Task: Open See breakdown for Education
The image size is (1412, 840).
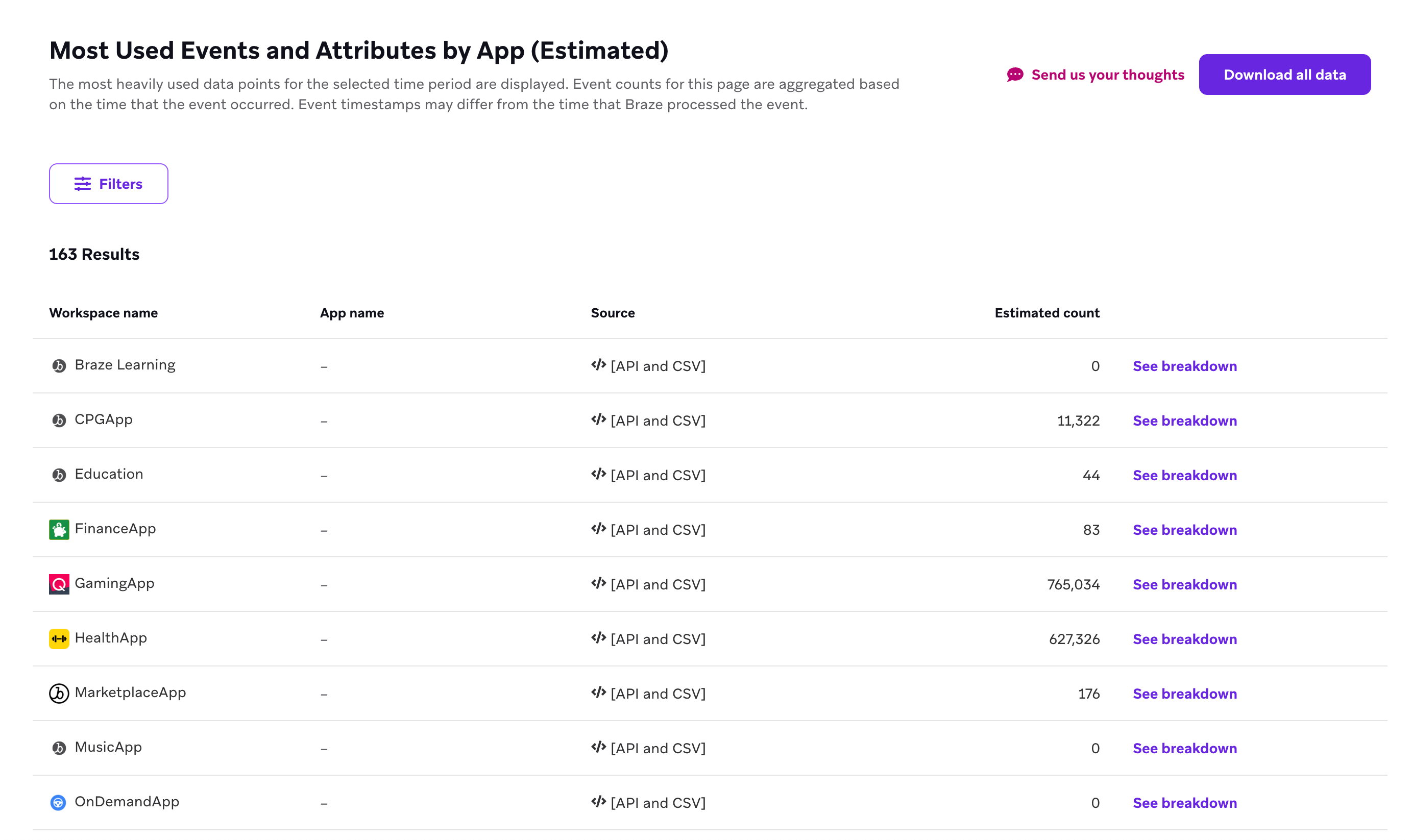Action: (1184, 475)
